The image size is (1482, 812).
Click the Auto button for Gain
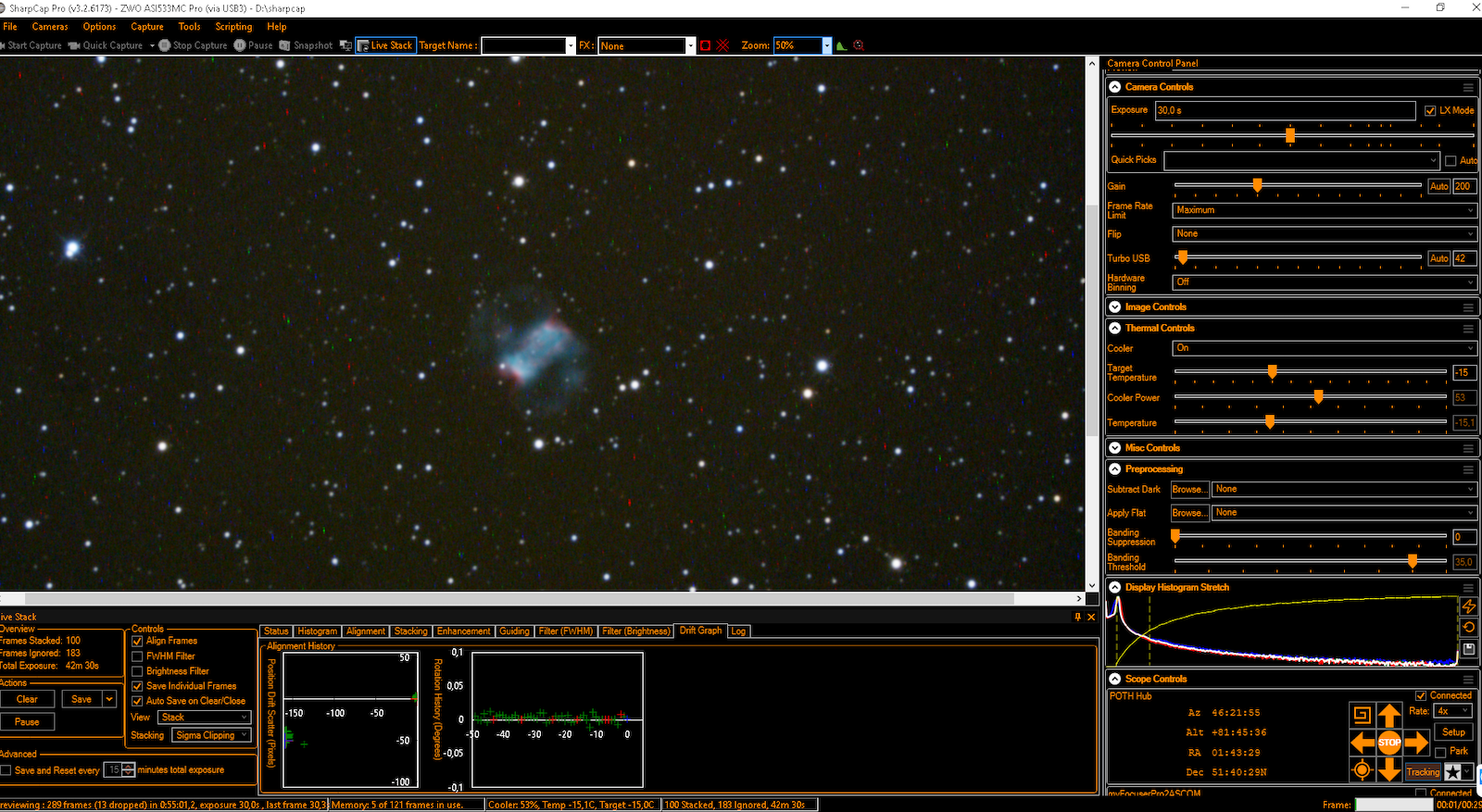(x=1438, y=186)
